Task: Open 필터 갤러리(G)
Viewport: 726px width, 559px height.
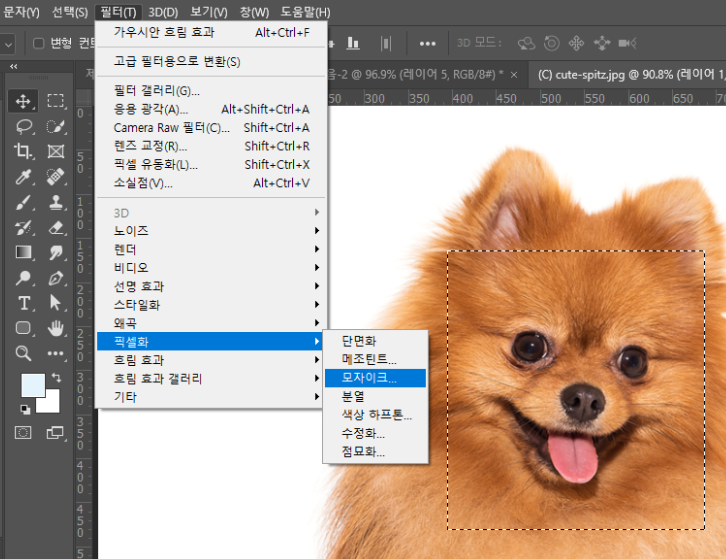Action: click(x=211, y=90)
